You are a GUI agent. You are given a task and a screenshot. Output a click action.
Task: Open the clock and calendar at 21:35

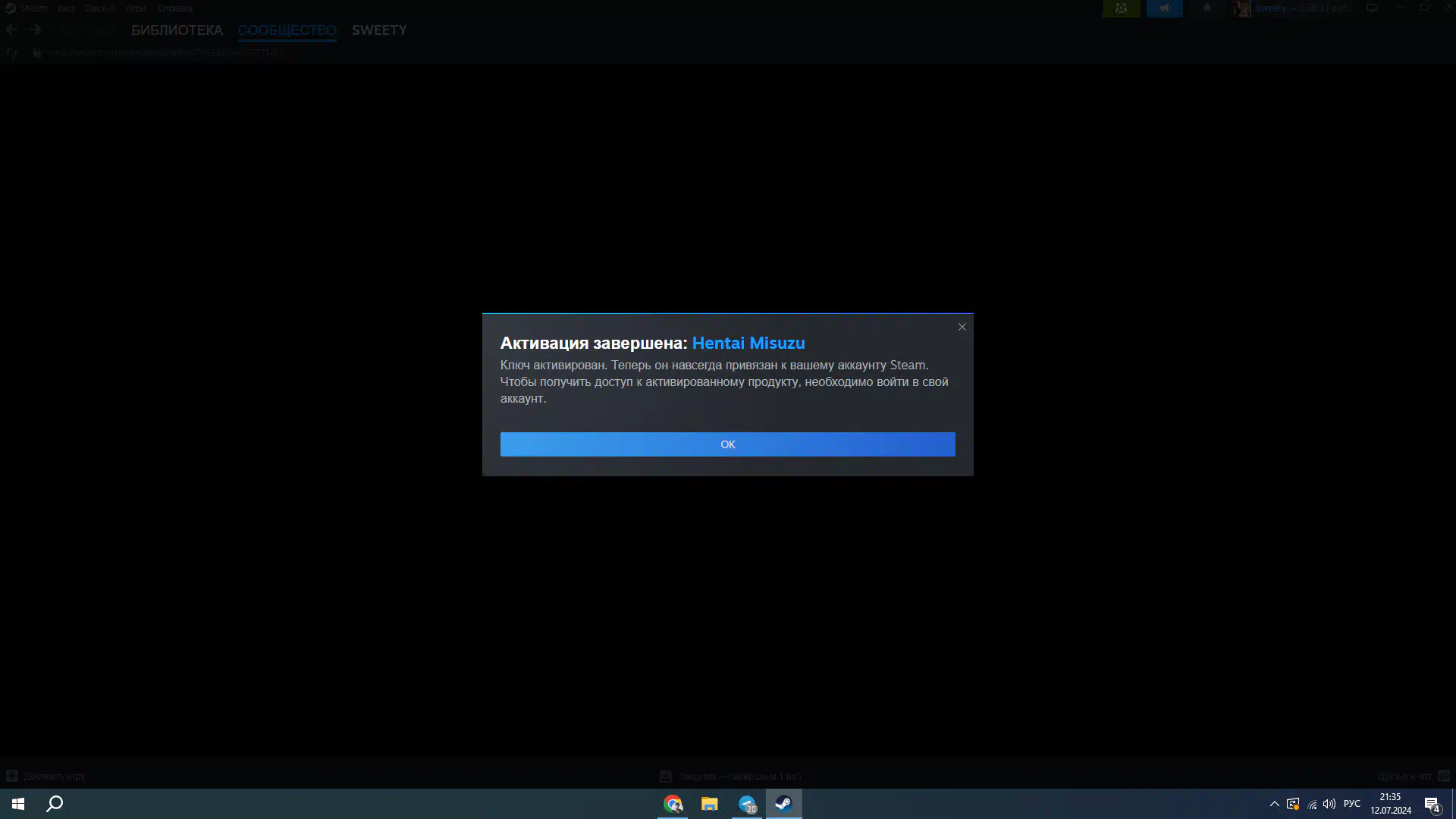1391,804
